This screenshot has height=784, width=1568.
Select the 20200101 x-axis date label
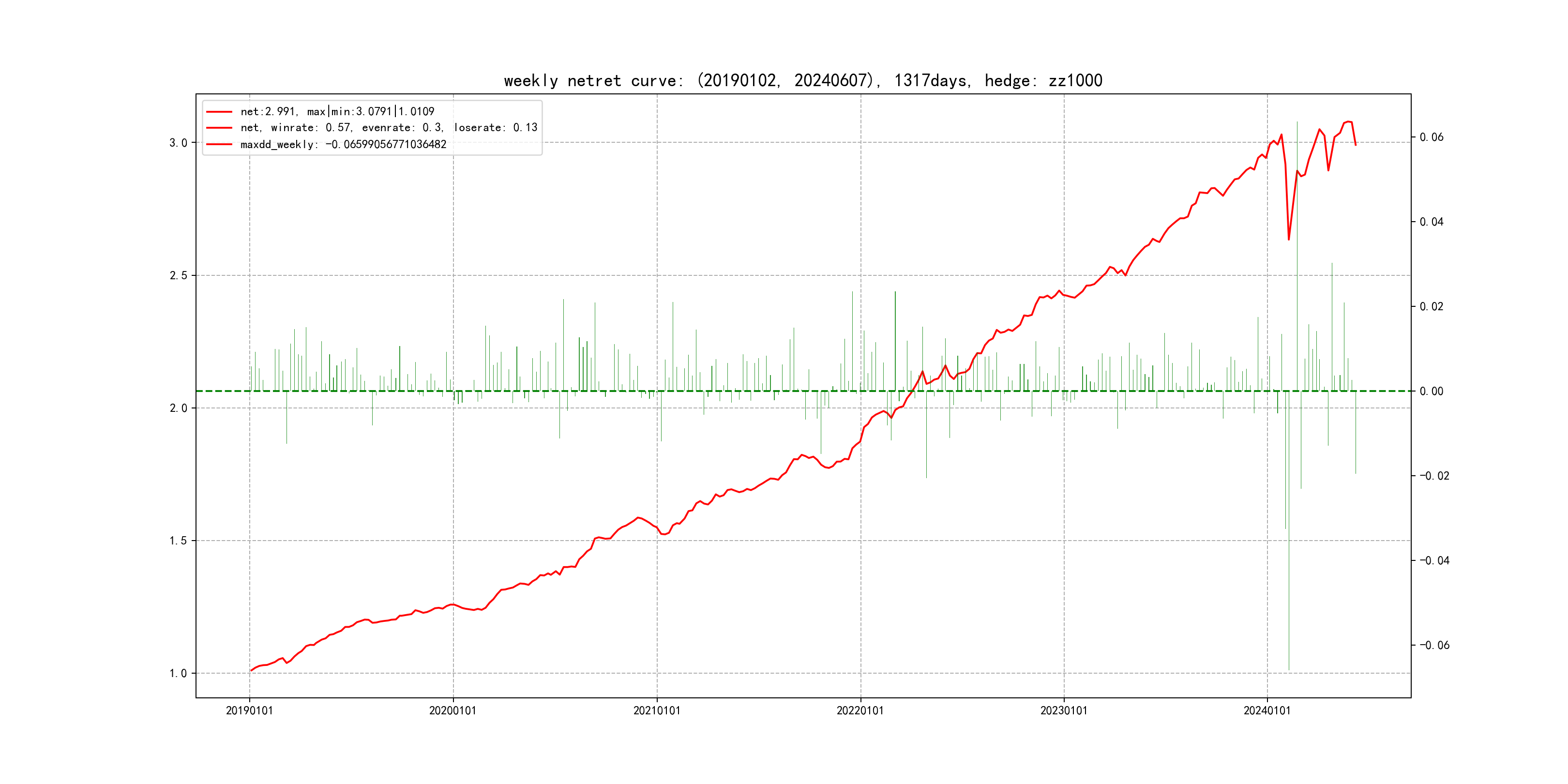[453, 711]
